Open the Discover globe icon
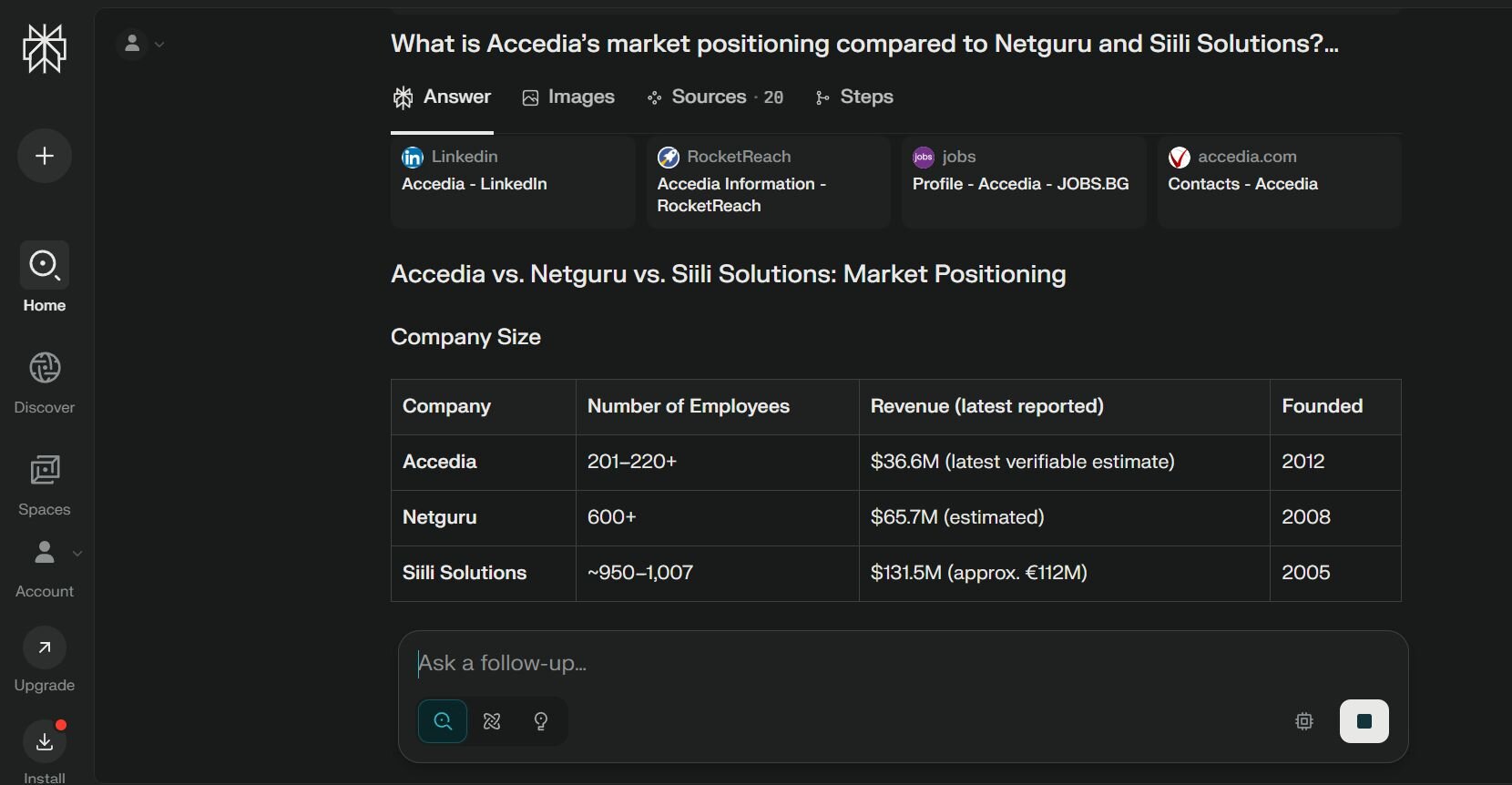The width and height of the screenshot is (1512, 785). [45, 369]
